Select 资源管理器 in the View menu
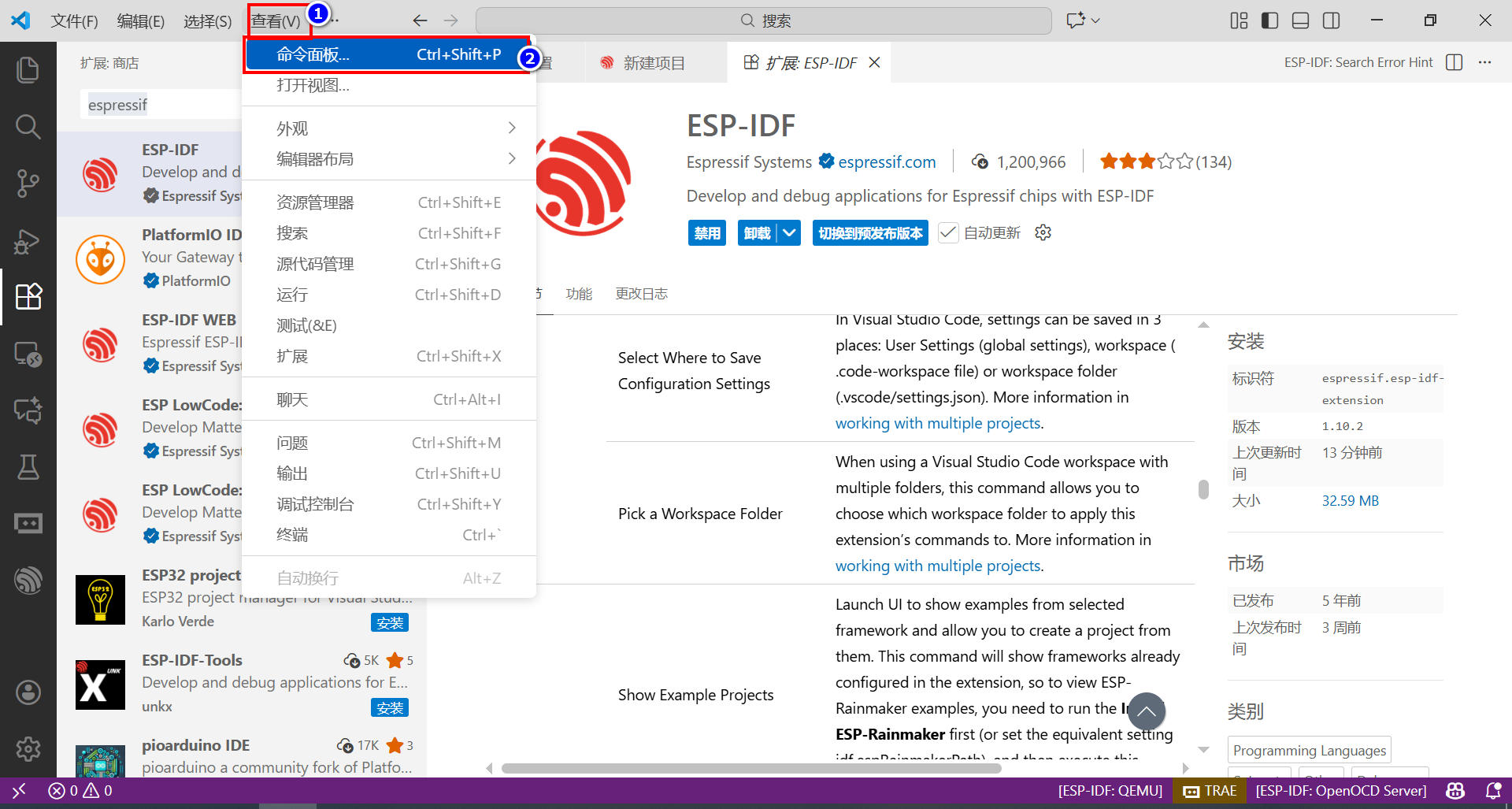The width and height of the screenshot is (1512, 809). pos(389,202)
